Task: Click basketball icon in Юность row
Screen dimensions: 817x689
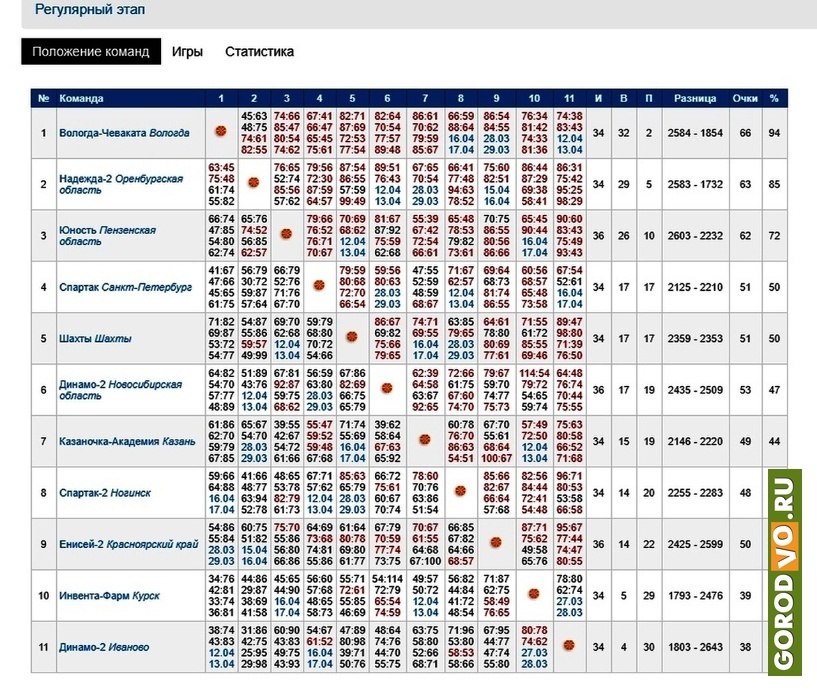Action: tap(287, 234)
